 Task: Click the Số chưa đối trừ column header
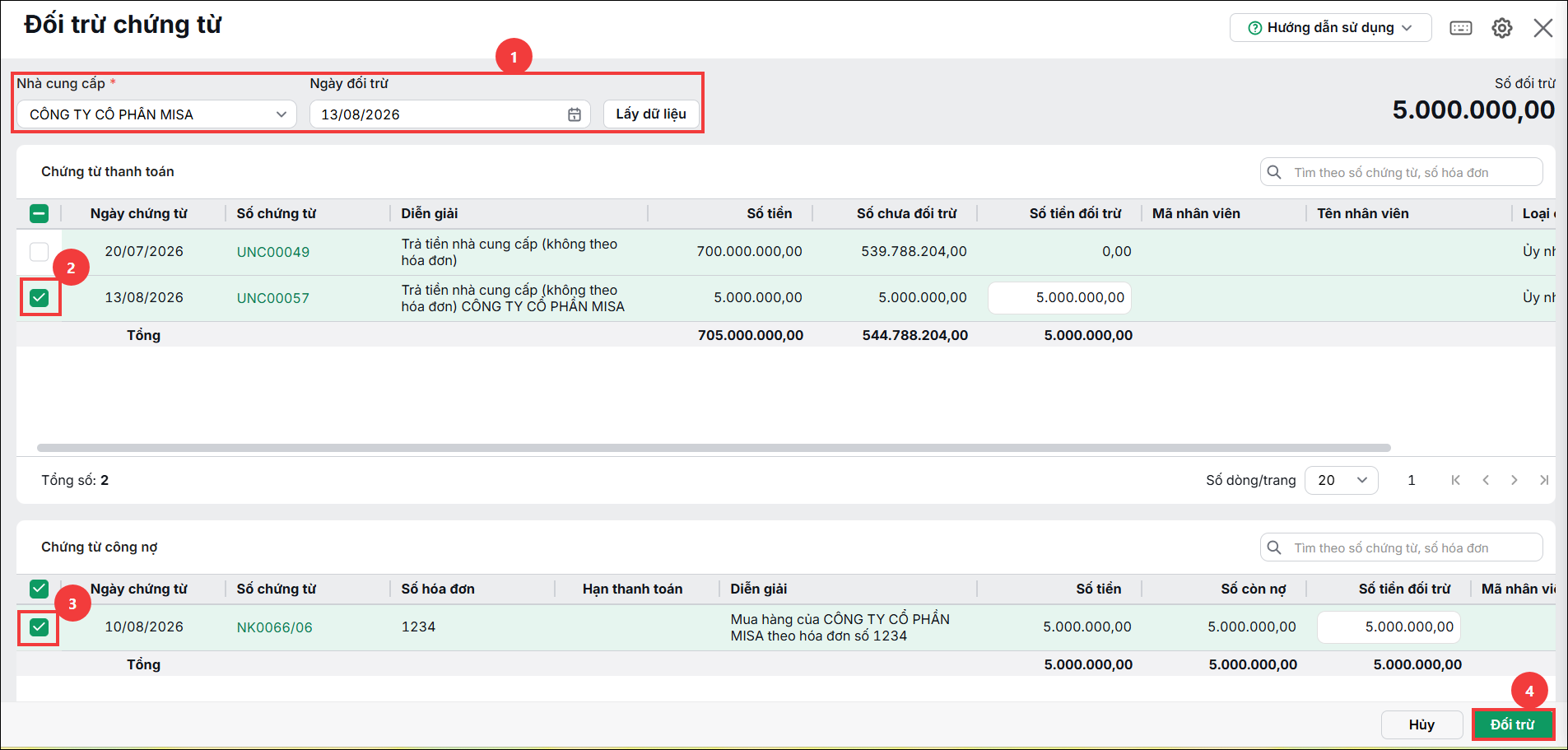[907, 213]
